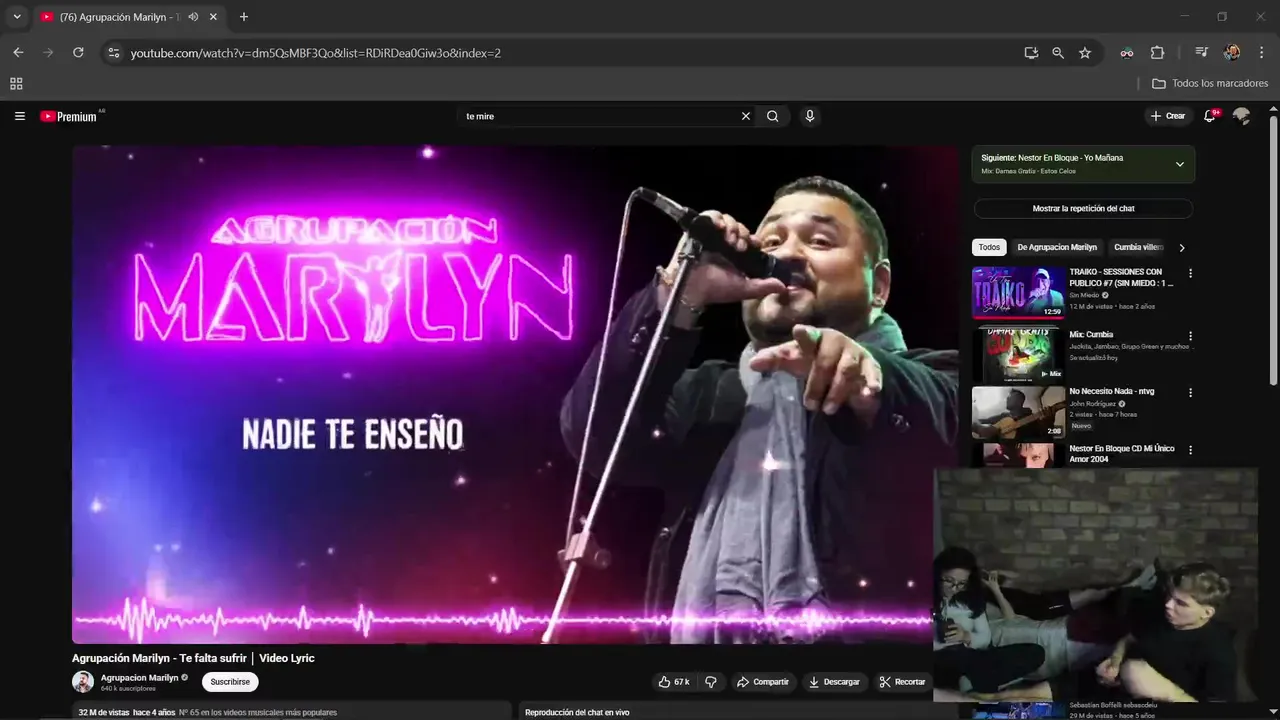Screen dimensions: 1280x720
Task: Open notifications bell icon
Action: click(1211, 116)
